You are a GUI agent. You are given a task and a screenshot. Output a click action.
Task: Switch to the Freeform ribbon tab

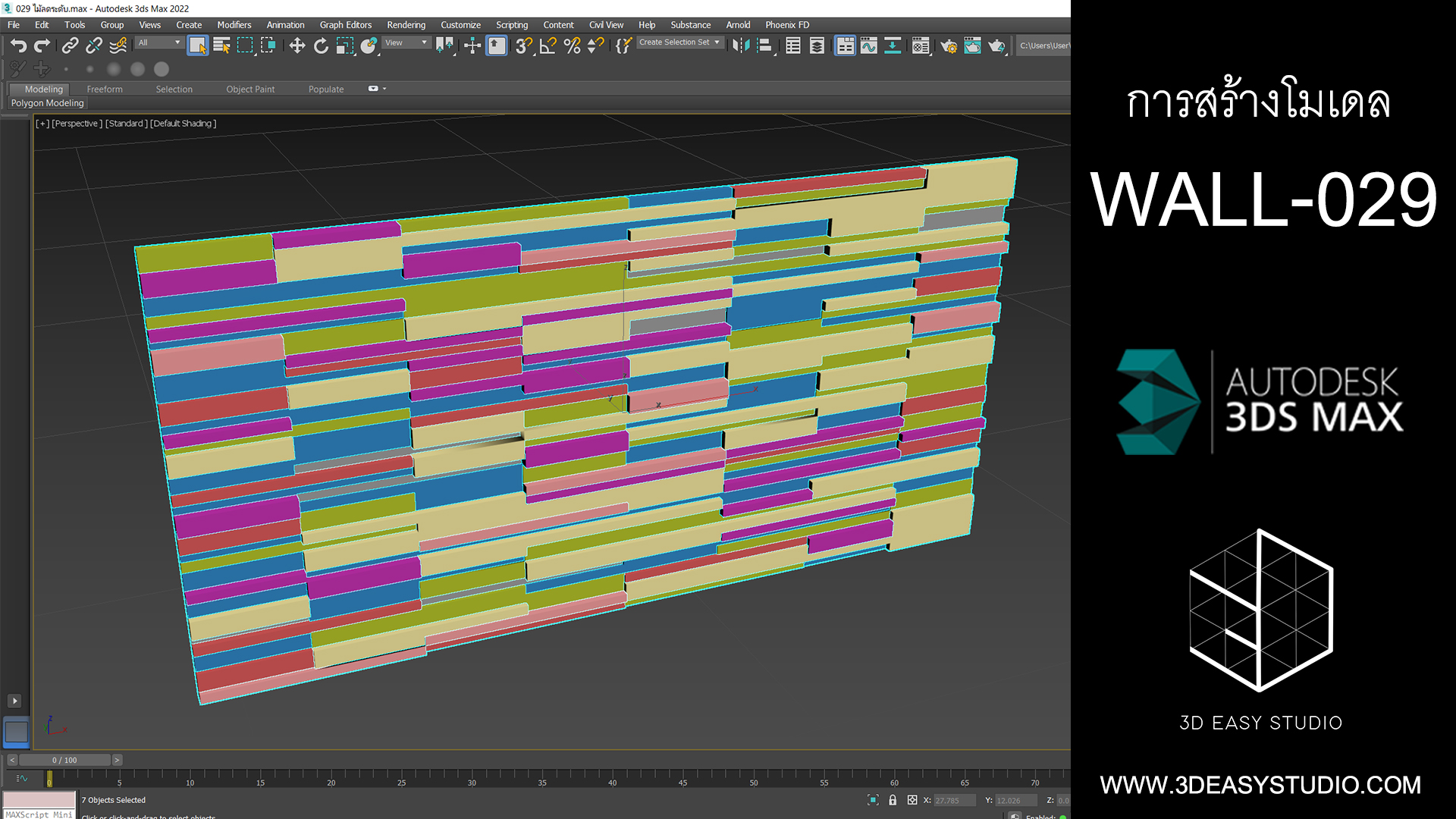(x=104, y=89)
